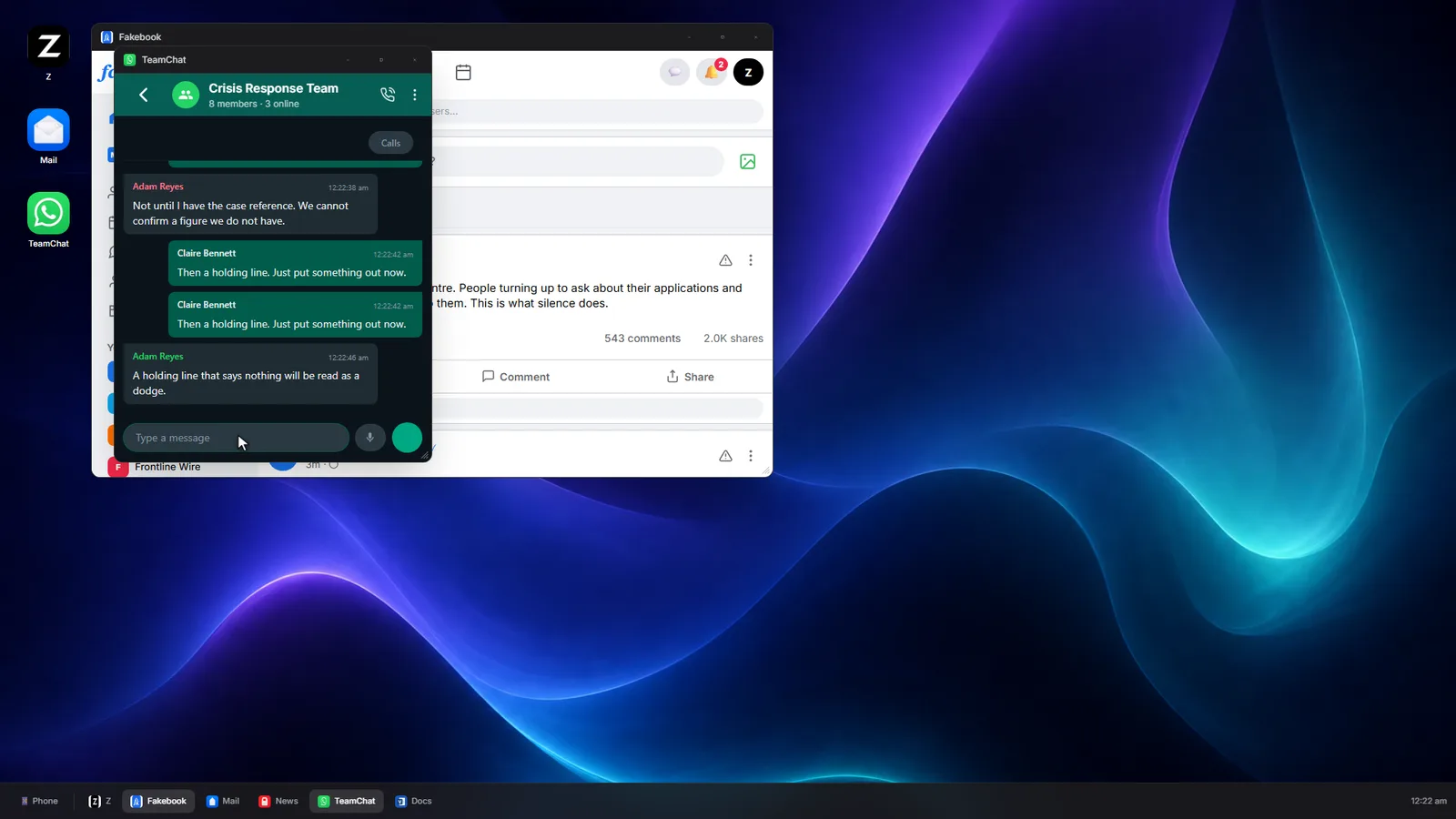
Task: Share the Fakebook post
Action: pos(690,377)
